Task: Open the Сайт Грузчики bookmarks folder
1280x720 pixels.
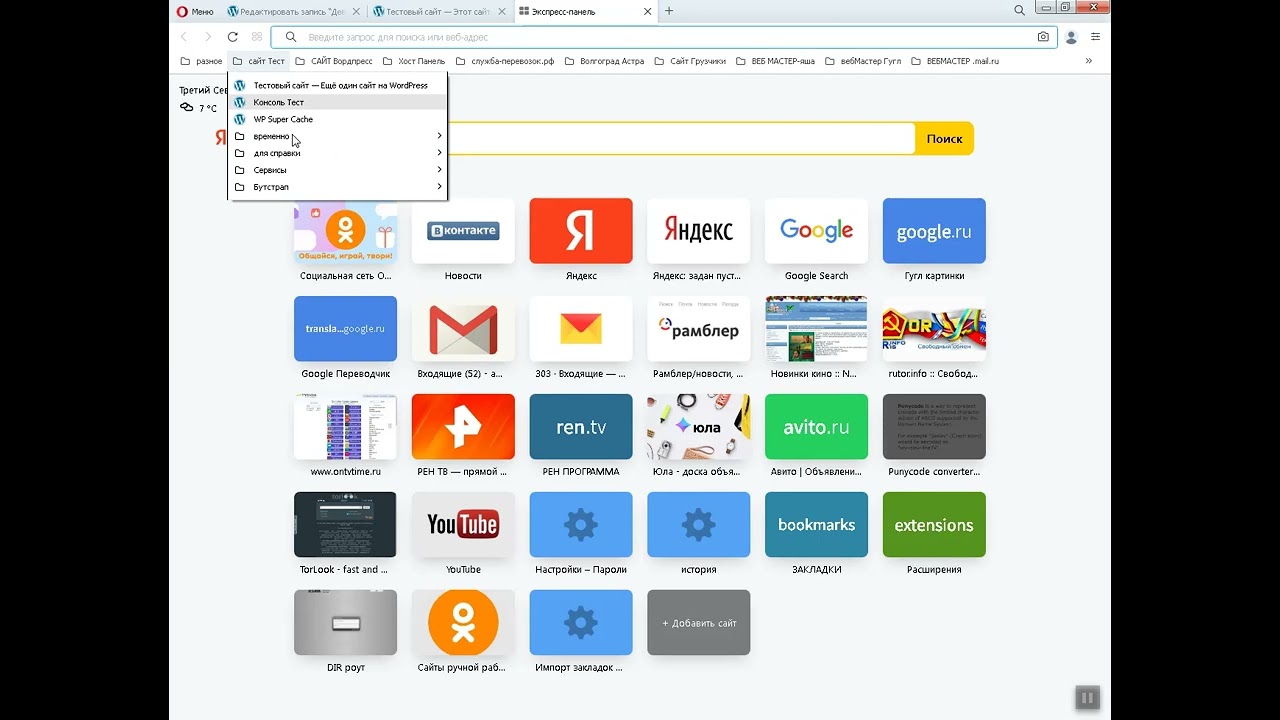Action: (x=690, y=61)
